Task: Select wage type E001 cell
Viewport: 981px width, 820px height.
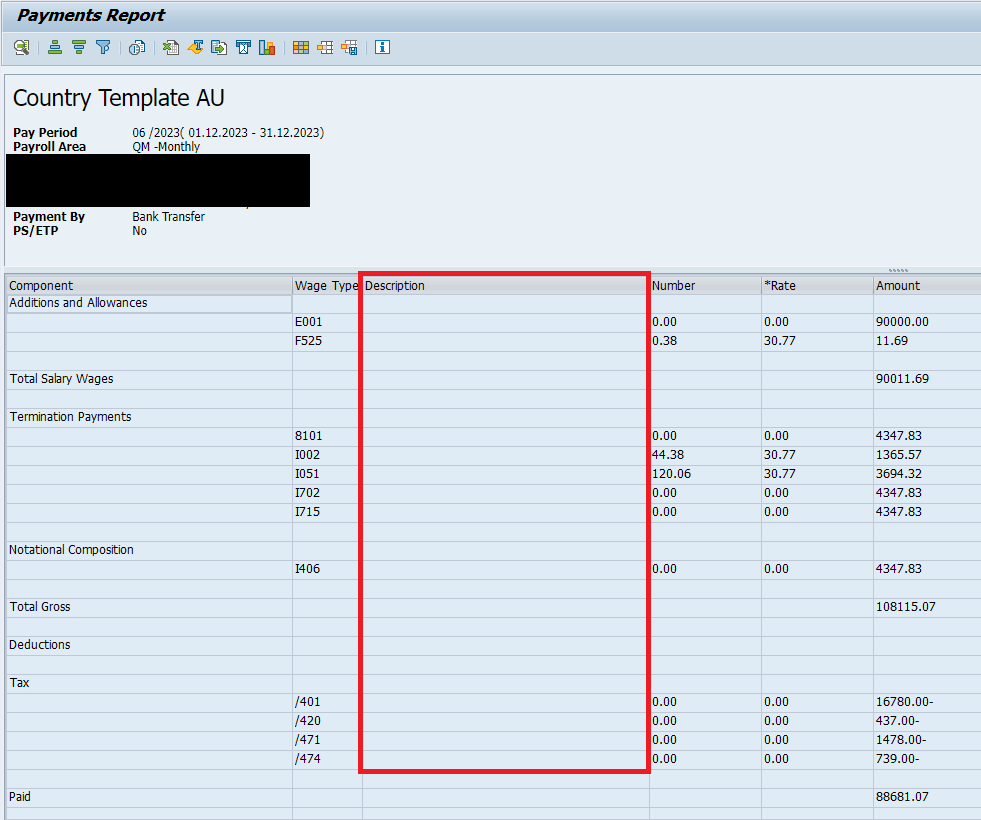Action: [327, 322]
